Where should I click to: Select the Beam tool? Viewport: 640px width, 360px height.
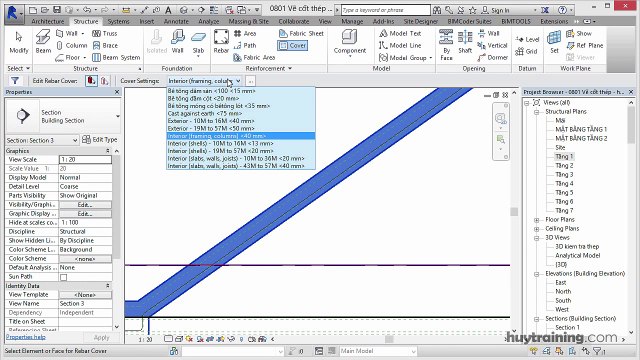pyautogui.click(x=43, y=42)
